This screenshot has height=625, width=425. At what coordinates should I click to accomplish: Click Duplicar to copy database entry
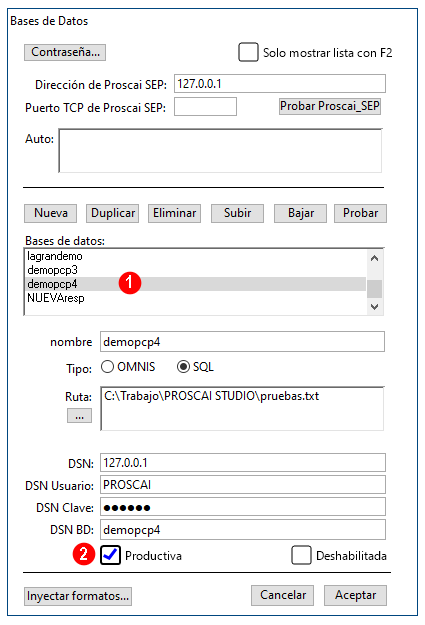pos(113,213)
